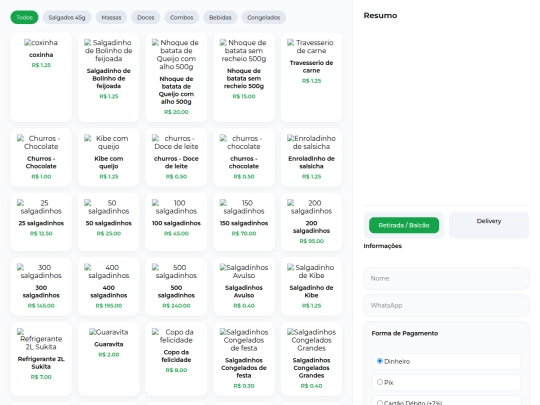This screenshot has height=405, width=540.
Task: Pick Salgadinhos Congelados Grandes card
Action: pyautogui.click(x=311, y=359)
